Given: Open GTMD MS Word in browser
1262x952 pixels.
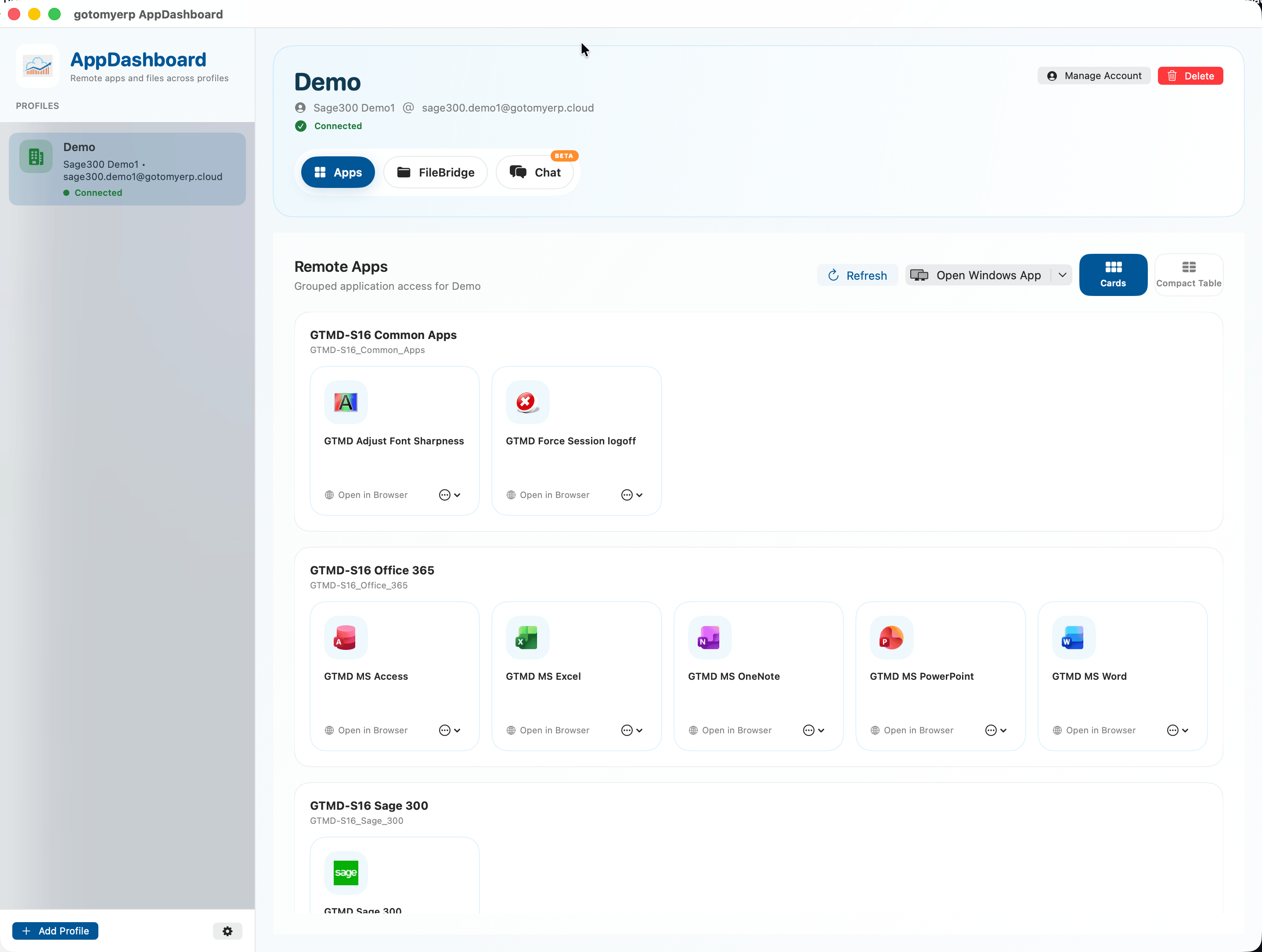Looking at the screenshot, I should tap(1094, 730).
